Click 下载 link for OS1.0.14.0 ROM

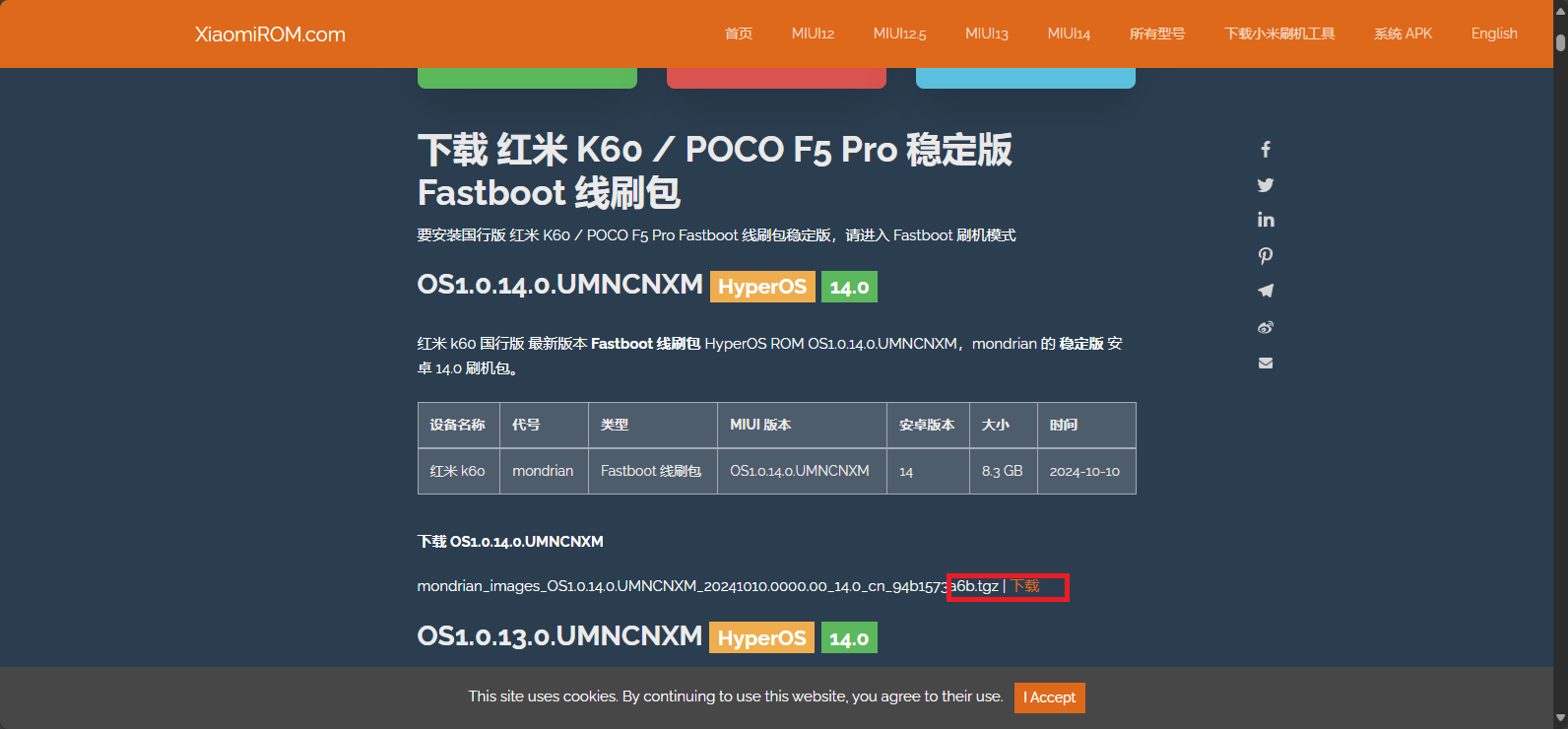pos(1025,586)
